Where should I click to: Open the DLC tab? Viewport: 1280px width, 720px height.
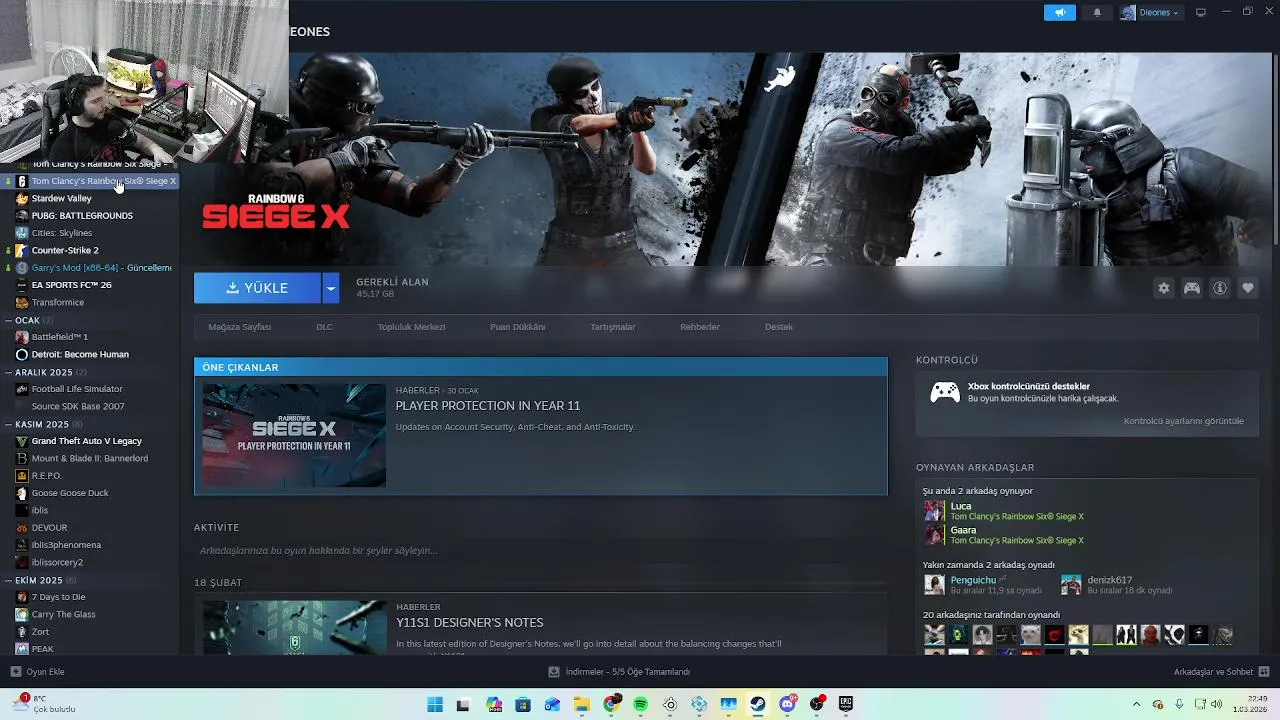coord(324,327)
